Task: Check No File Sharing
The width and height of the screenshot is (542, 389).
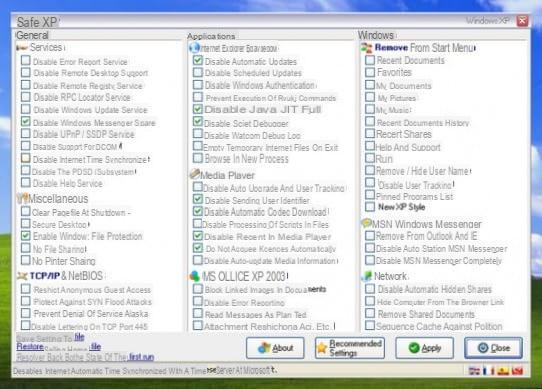Action: click(x=26, y=248)
